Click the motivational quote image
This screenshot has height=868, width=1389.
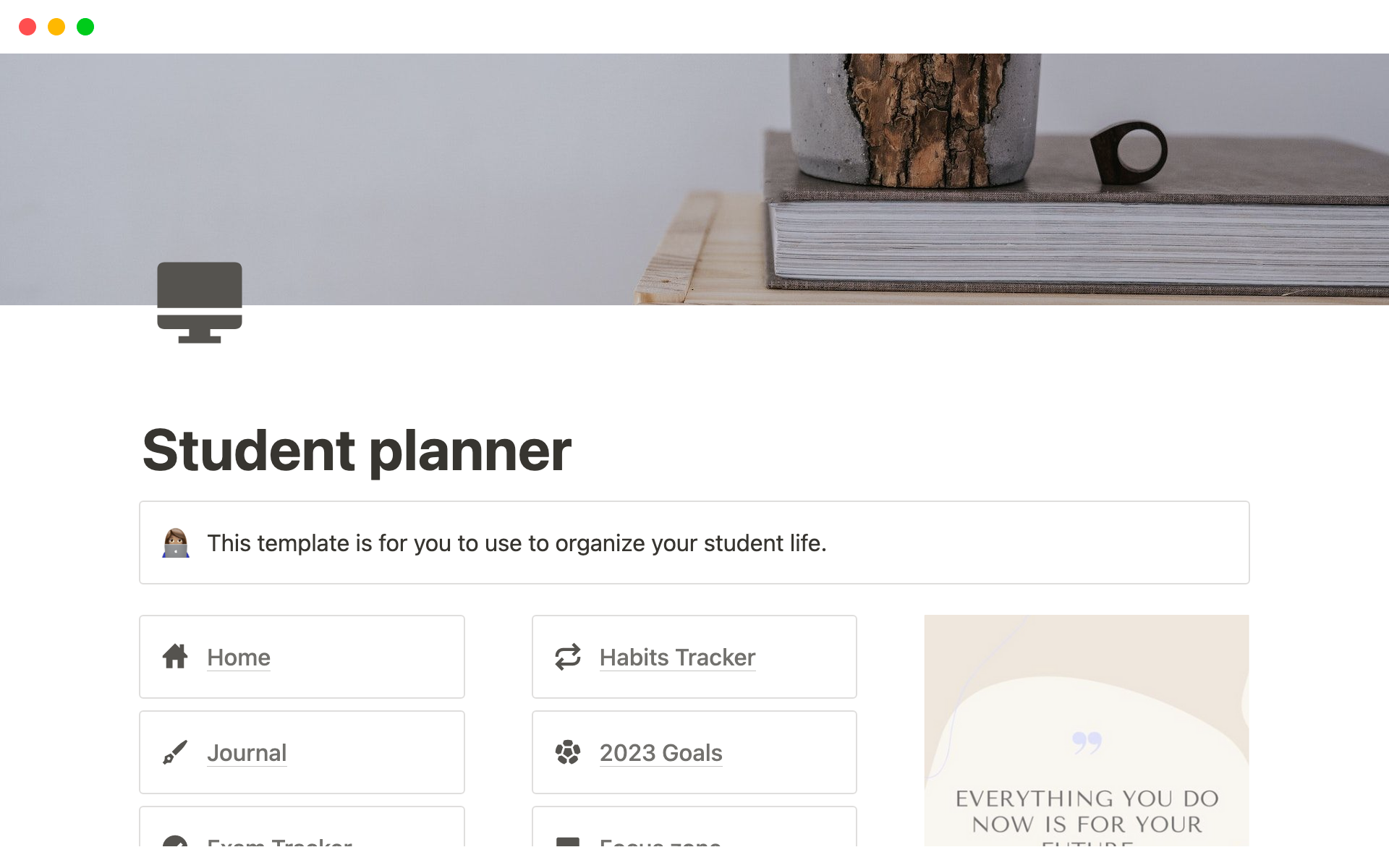[1086, 731]
